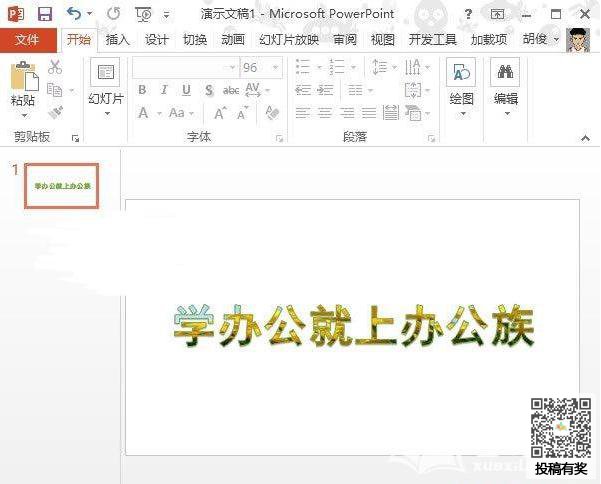The height and width of the screenshot is (484, 601).
Task: Open the 审阅 tab
Action: coord(345,39)
